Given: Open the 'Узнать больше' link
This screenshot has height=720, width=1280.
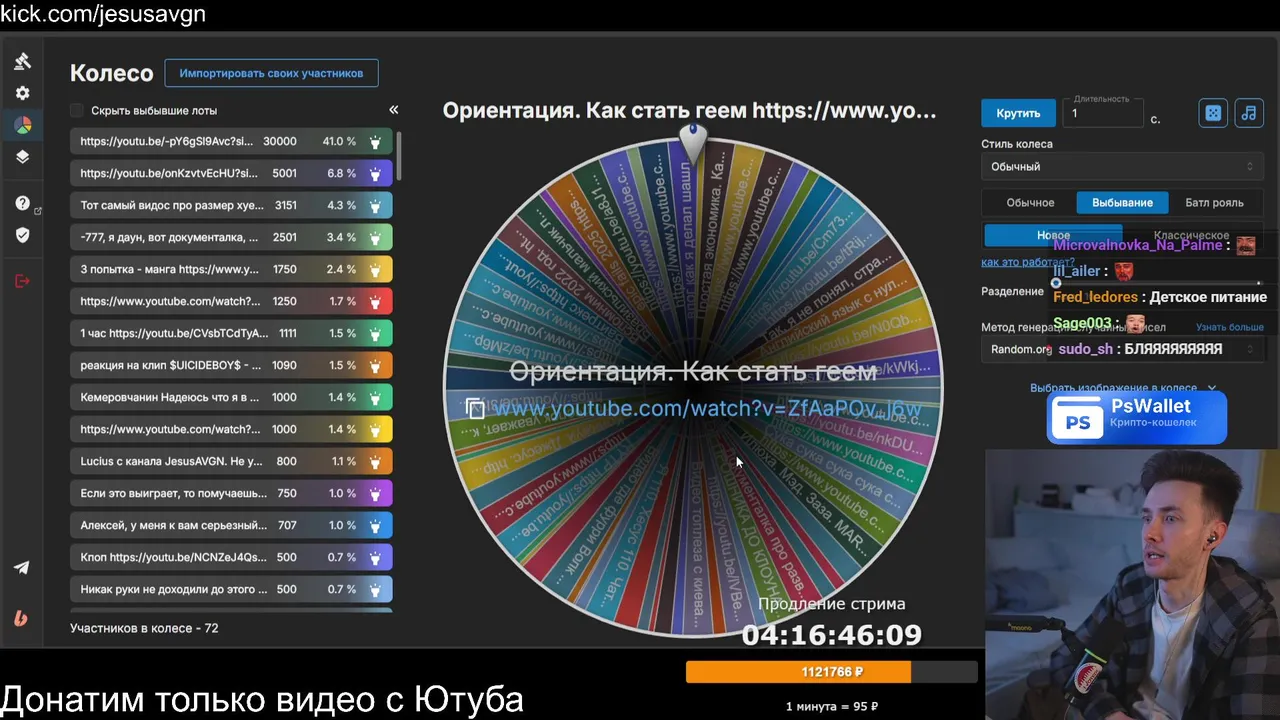Looking at the screenshot, I should (x=1230, y=327).
